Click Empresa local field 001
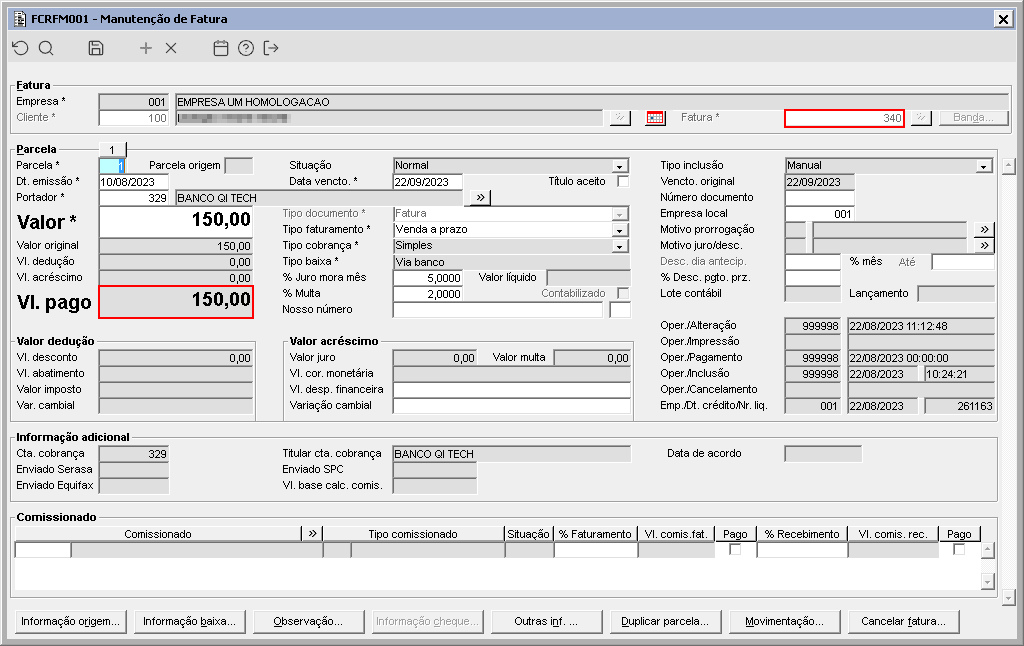The height and width of the screenshot is (646, 1024). point(820,214)
